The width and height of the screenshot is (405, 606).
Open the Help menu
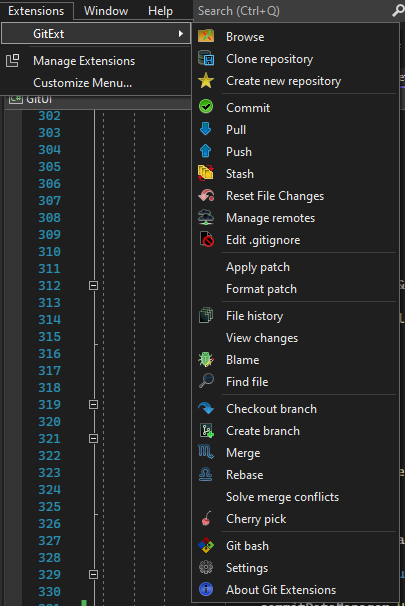(x=160, y=10)
